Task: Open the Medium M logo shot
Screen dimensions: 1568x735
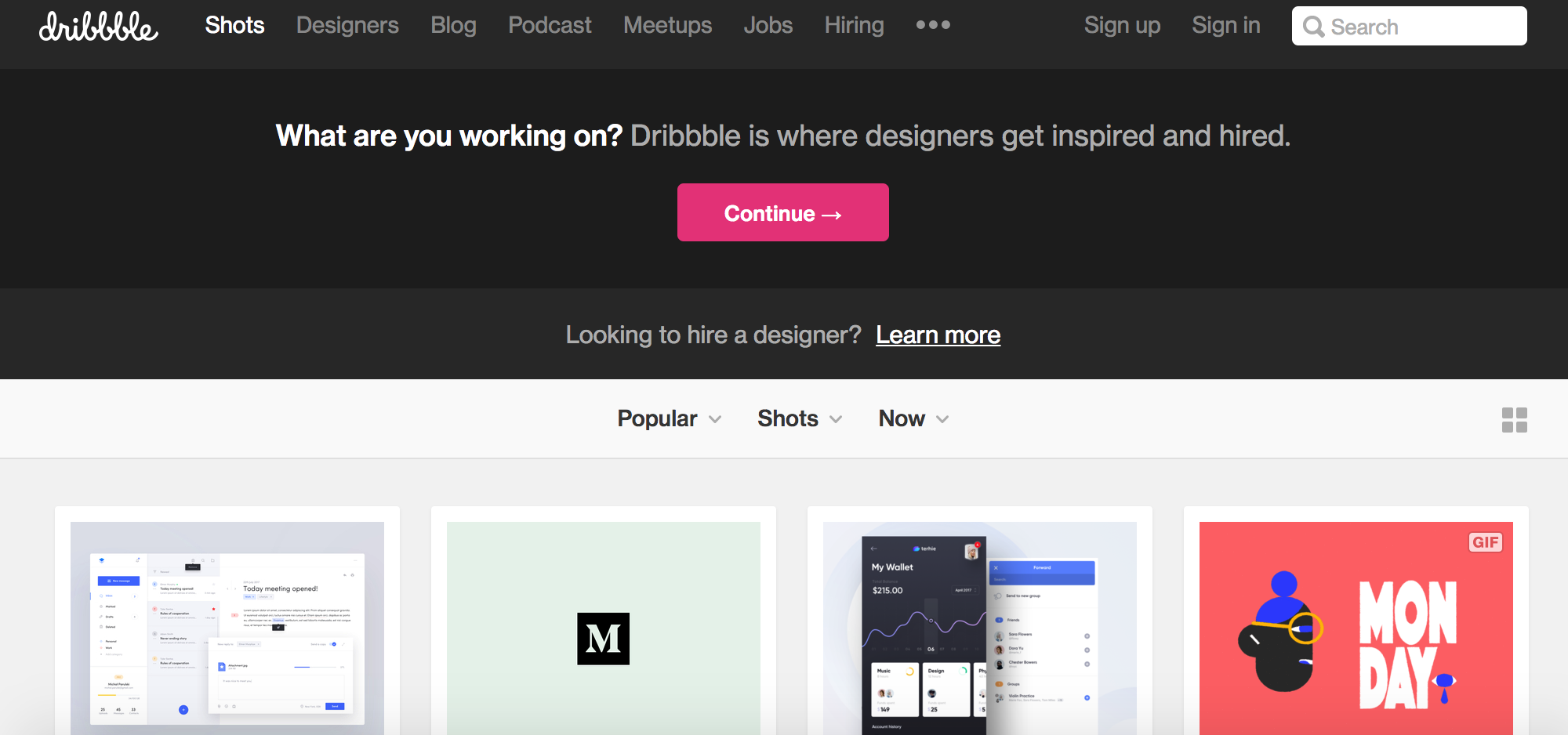Action: [x=604, y=628]
